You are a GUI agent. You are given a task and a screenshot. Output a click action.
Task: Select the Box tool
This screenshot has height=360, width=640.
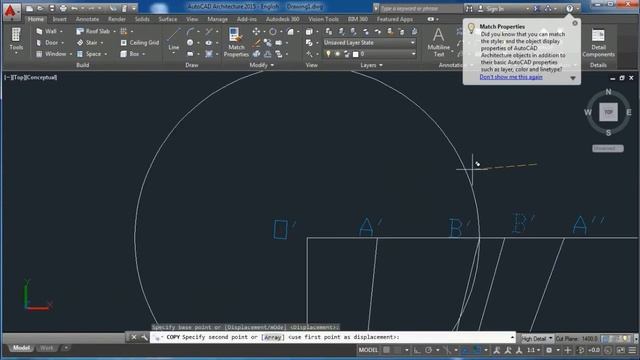tap(130, 54)
